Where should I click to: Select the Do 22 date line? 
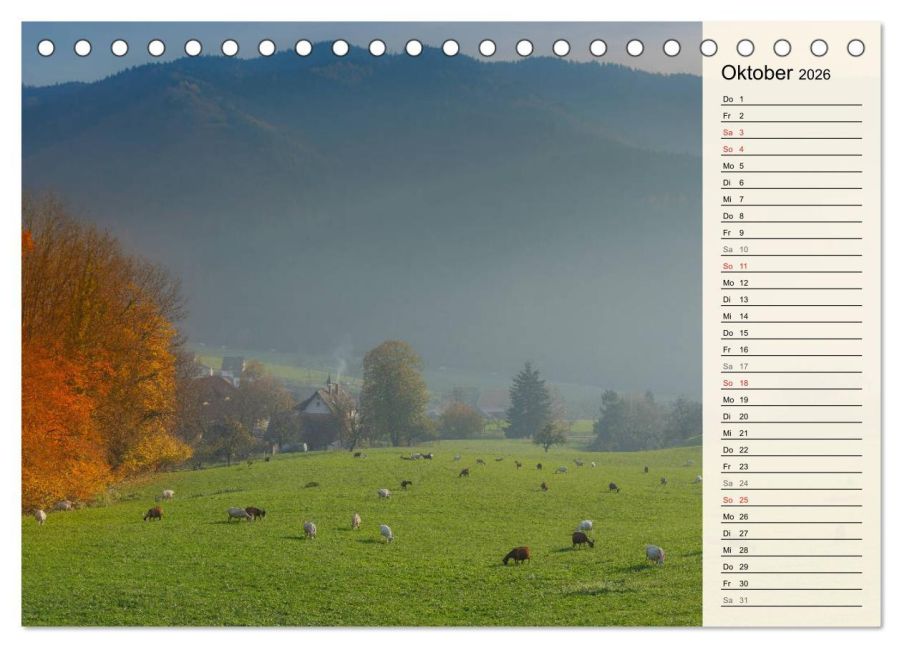pos(790,450)
